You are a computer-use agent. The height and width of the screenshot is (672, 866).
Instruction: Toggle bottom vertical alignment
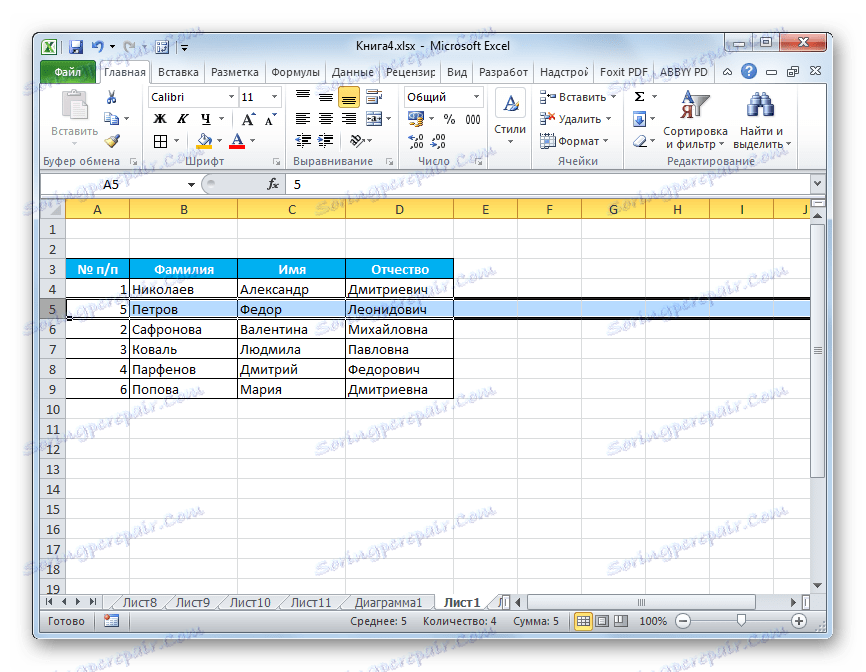point(349,98)
